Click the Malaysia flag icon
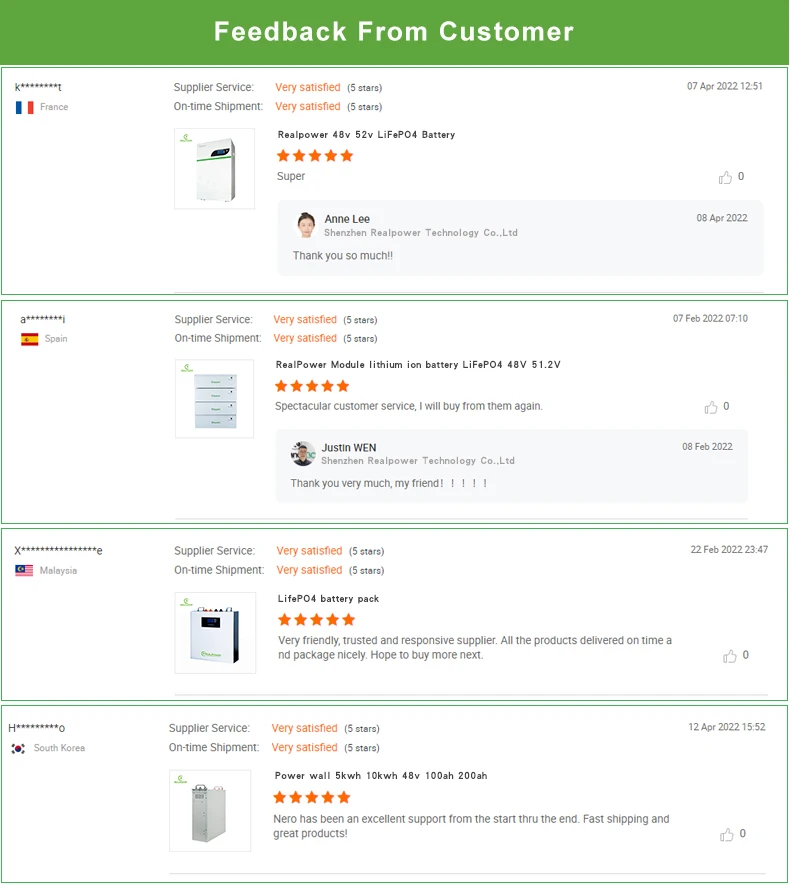790x890 pixels. click(24, 570)
